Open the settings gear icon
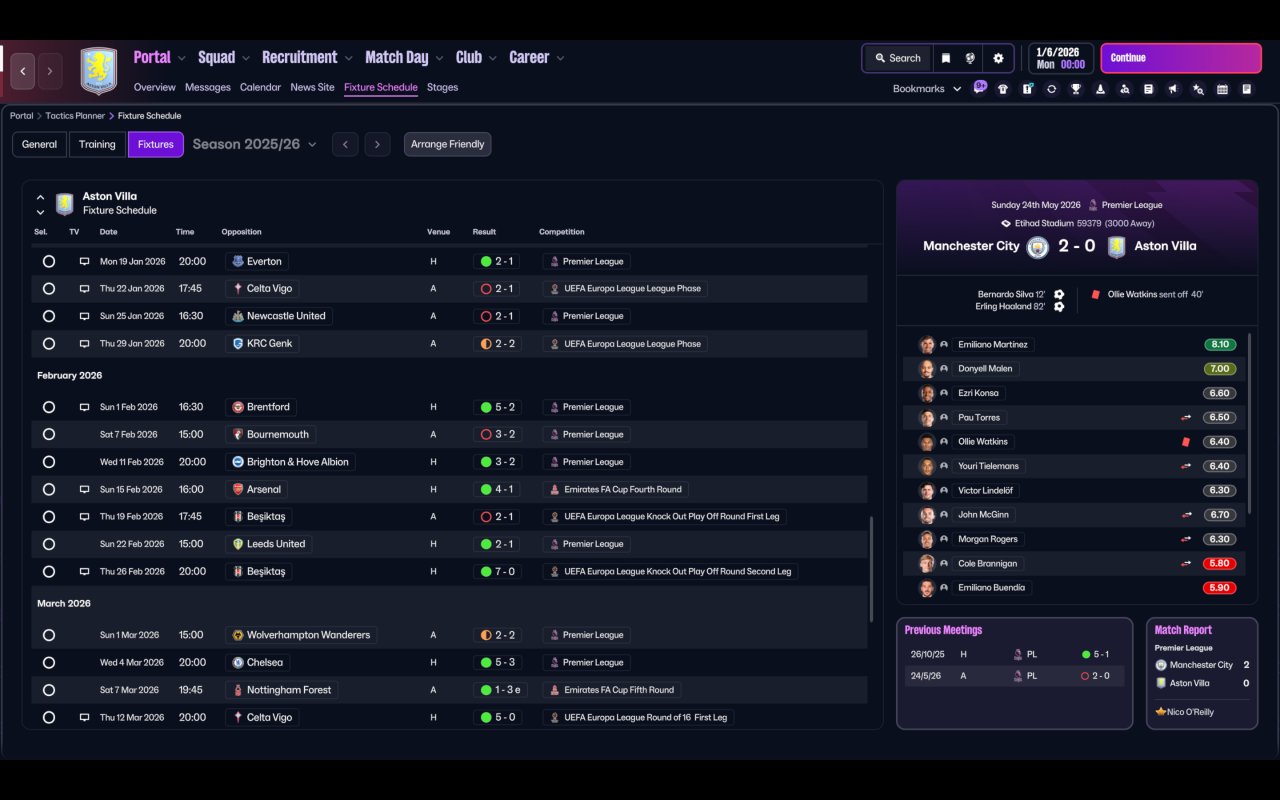 tap(998, 58)
